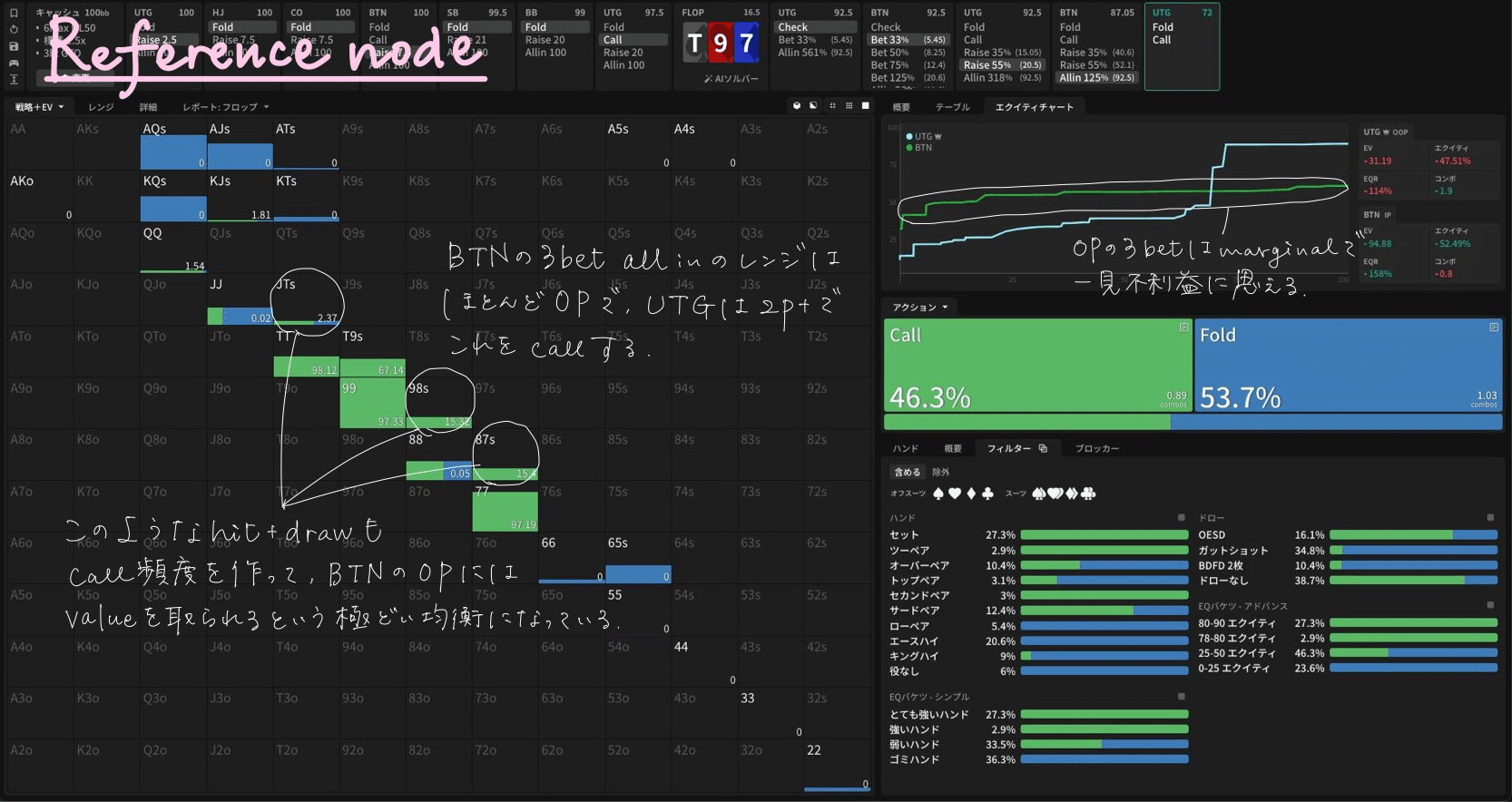This screenshot has width=1512, height=802.
Task: Open the ブロッカー tab
Action: tap(1096, 448)
